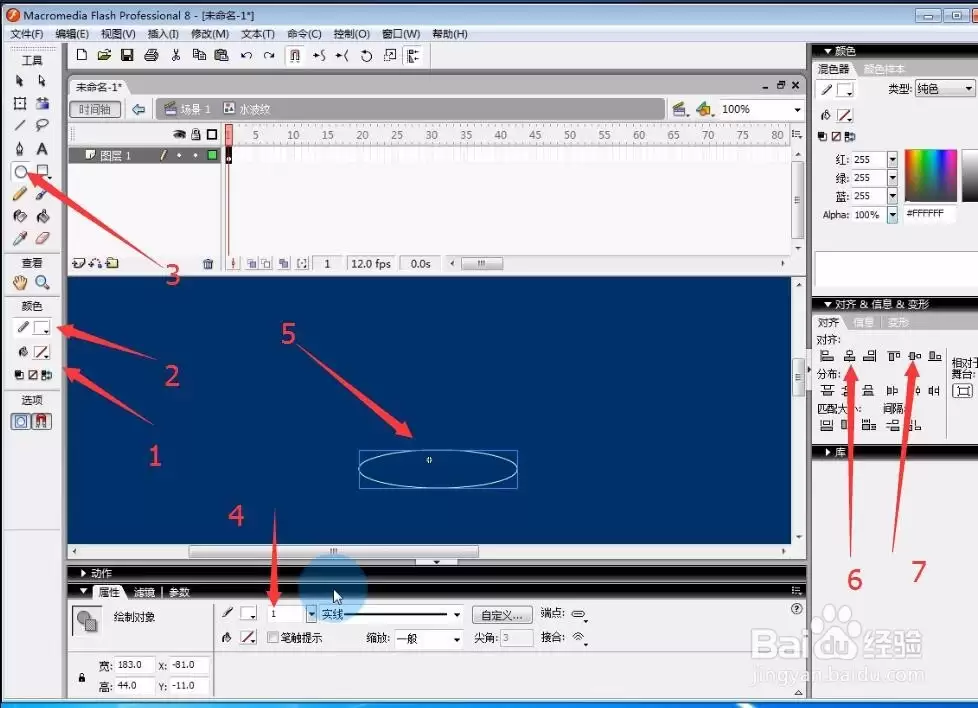
Task: Open the 类型 fill type dropdown
Action: 944,89
